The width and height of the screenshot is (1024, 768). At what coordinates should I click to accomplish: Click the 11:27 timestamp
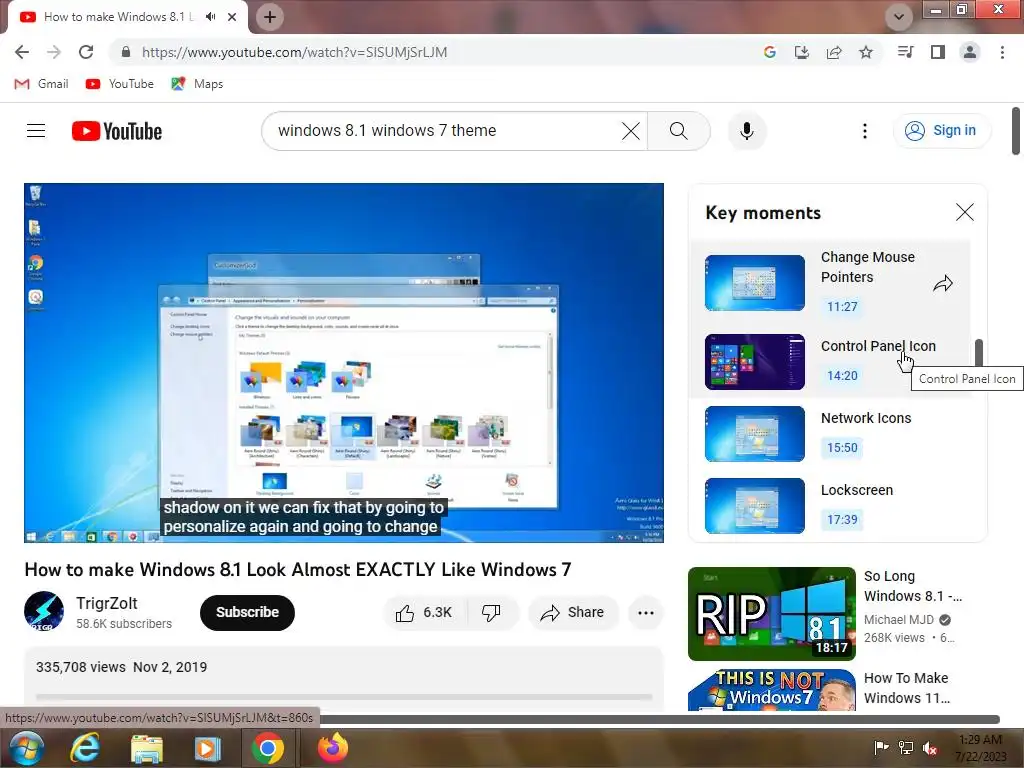[842, 306]
